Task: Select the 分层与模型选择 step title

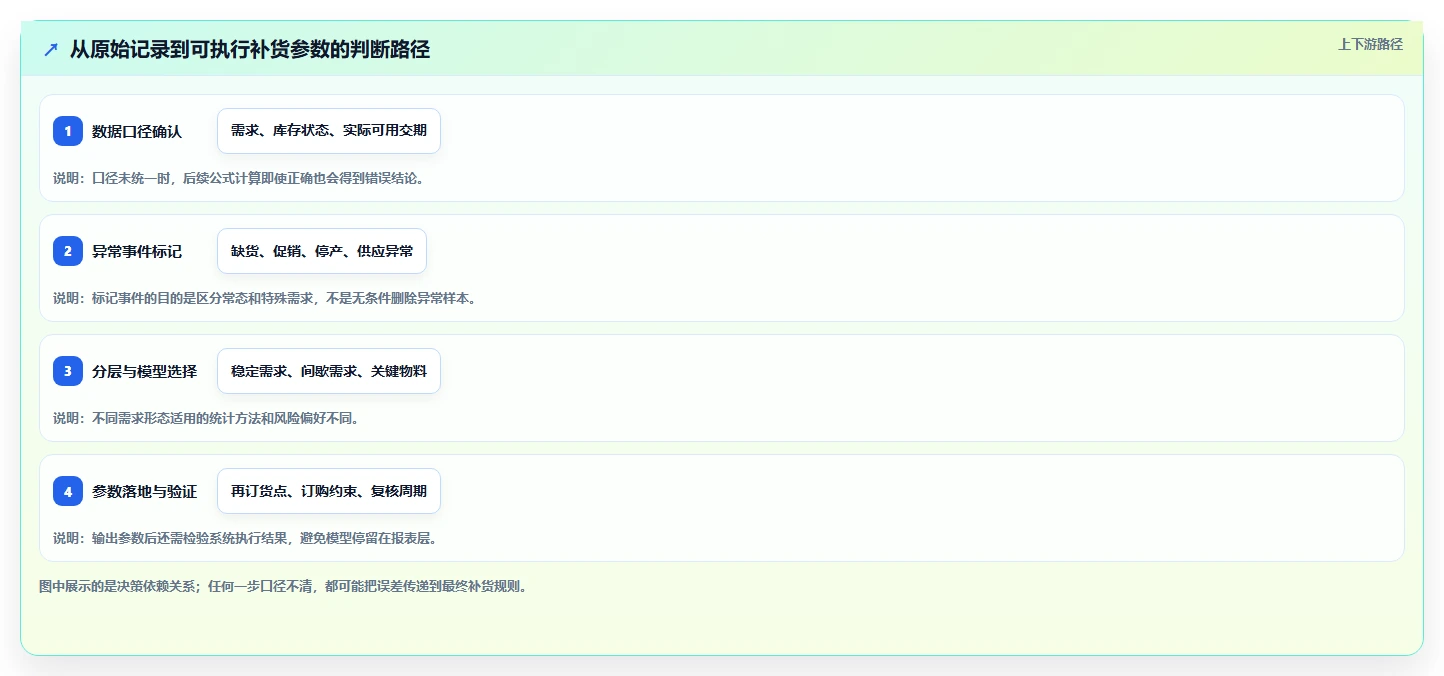Action: [144, 371]
